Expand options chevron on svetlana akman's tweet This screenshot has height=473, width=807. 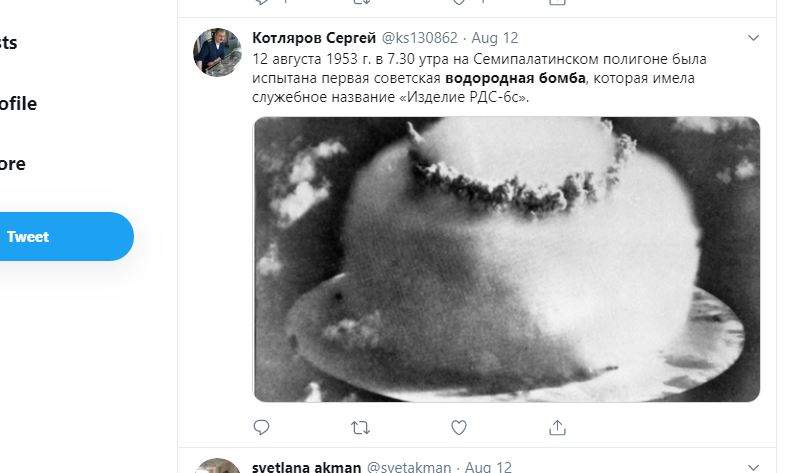753,467
